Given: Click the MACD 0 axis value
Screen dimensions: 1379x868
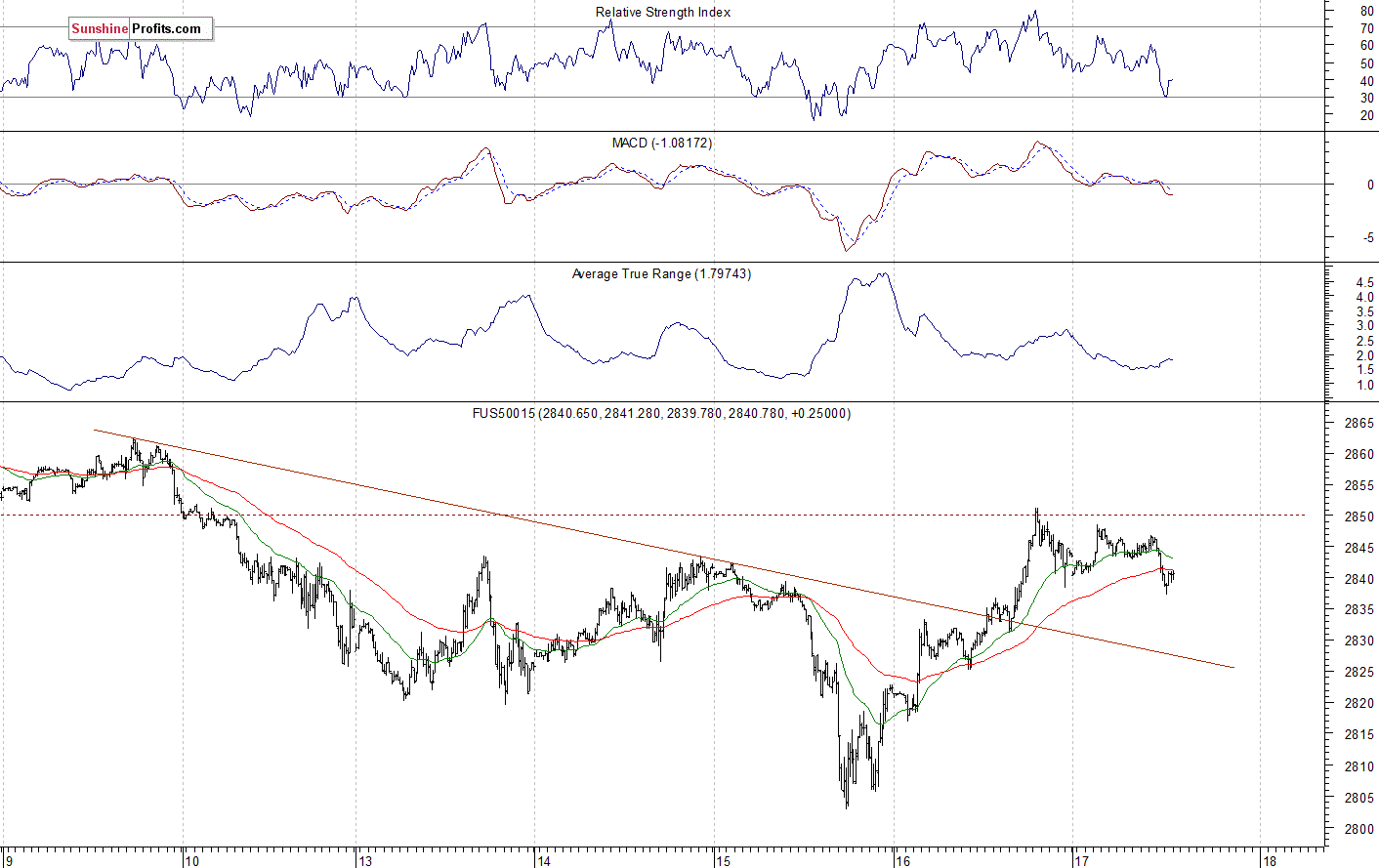Looking at the screenshot, I should click(1371, 185).
